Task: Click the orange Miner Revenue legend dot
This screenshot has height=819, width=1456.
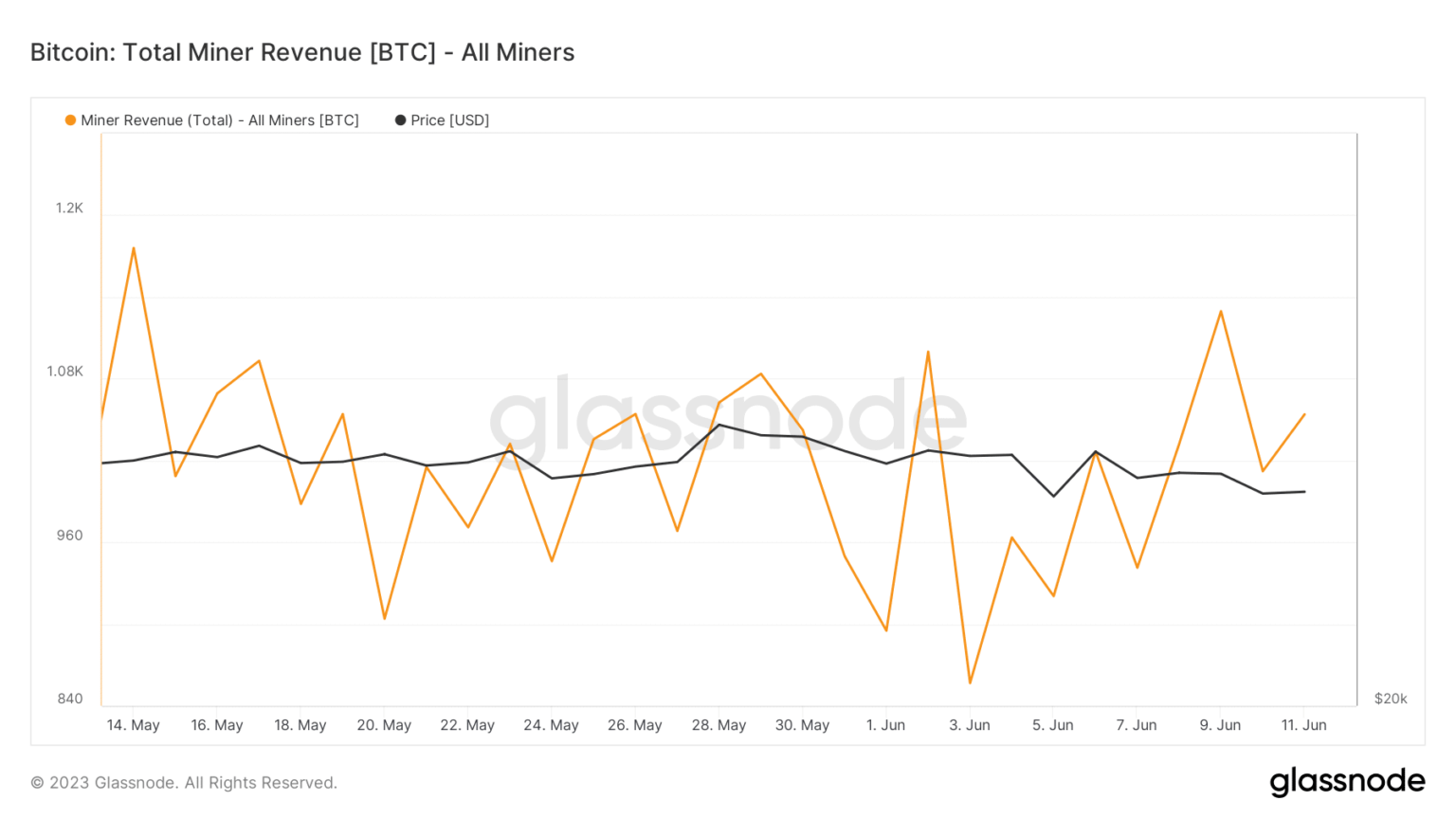Action: click(x=70, y=120)
